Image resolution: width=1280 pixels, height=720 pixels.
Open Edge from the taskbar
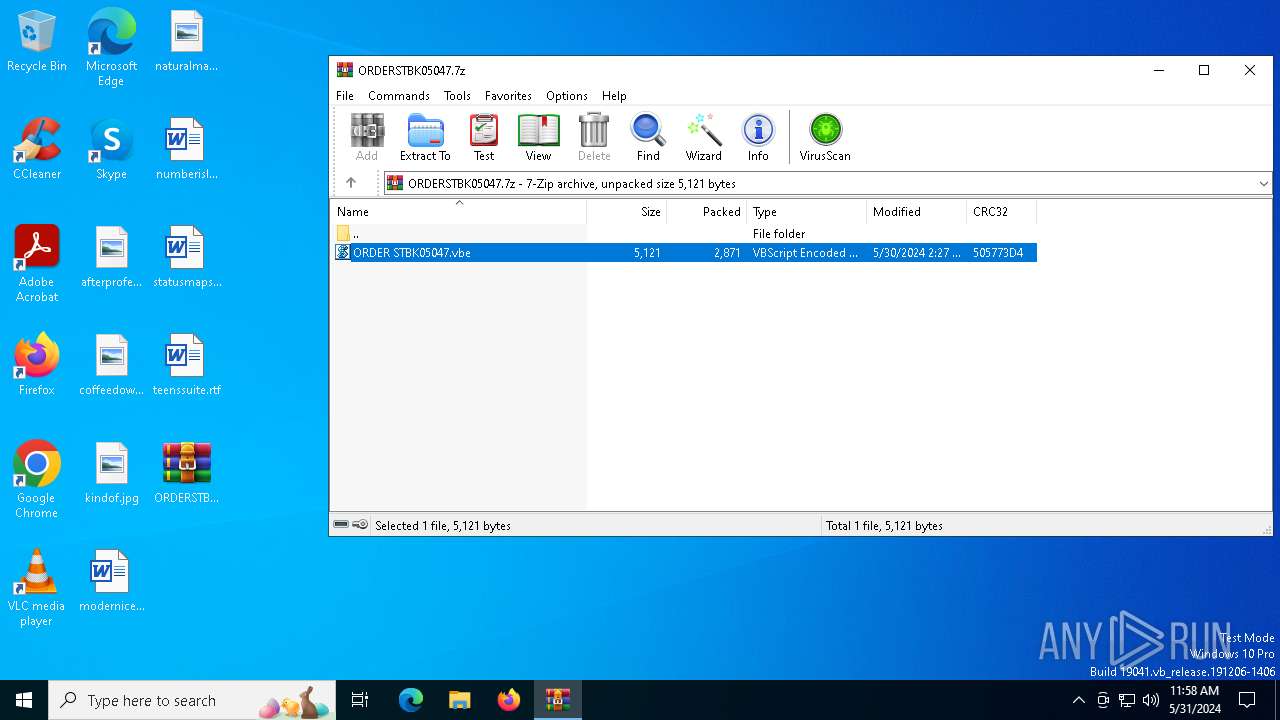pos(411,700)
